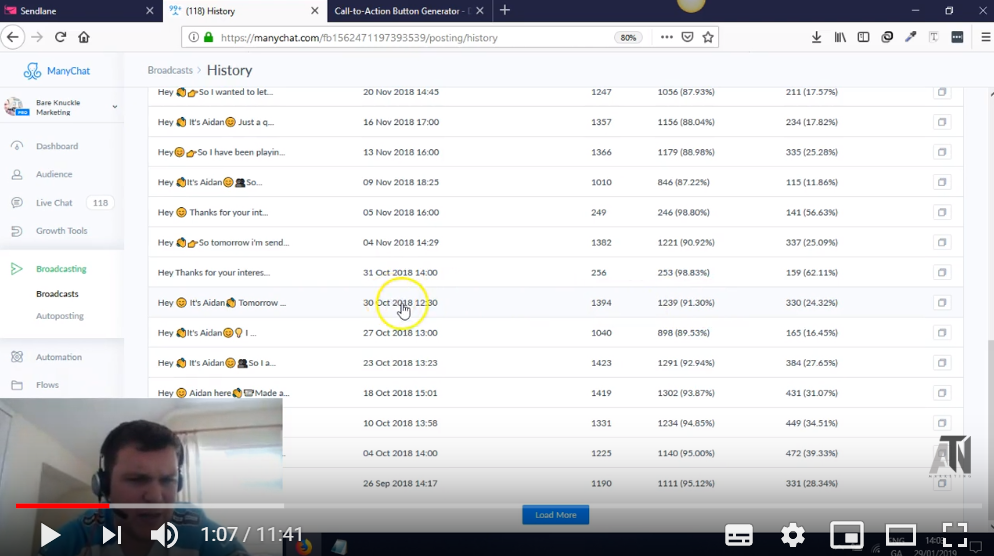
Task: Click the red video progress bar
Action: point(60,506)
